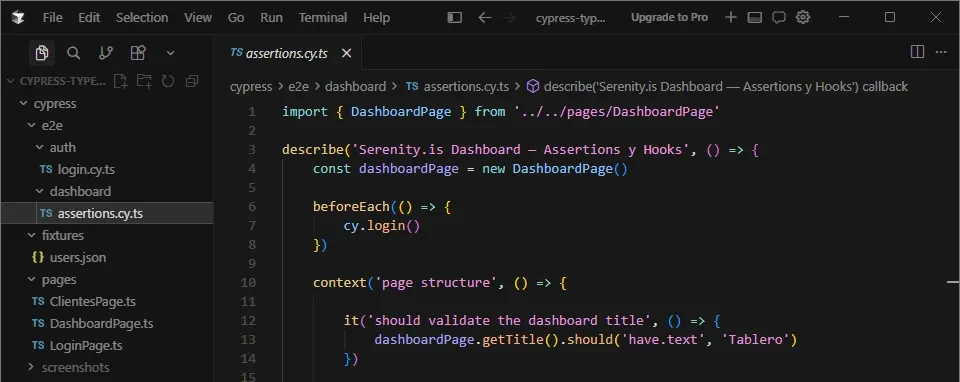Collapse the fixtures folder
Image resolution: width=960 pixels, height=382 pixels.
(x=31, y=236)
